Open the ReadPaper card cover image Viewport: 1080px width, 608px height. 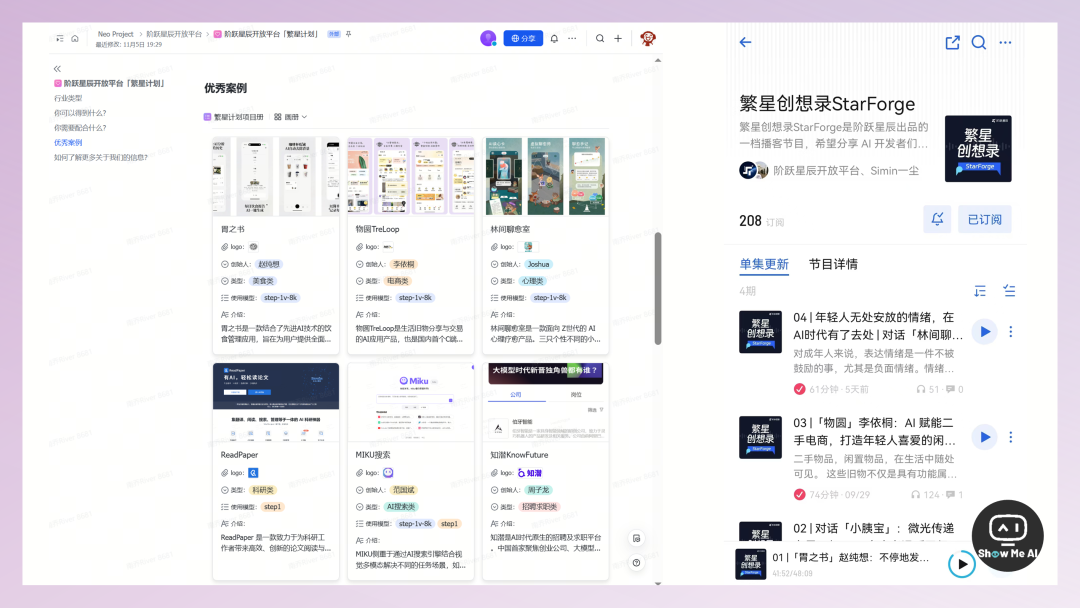pyautogui.click(x=276, y=402)
